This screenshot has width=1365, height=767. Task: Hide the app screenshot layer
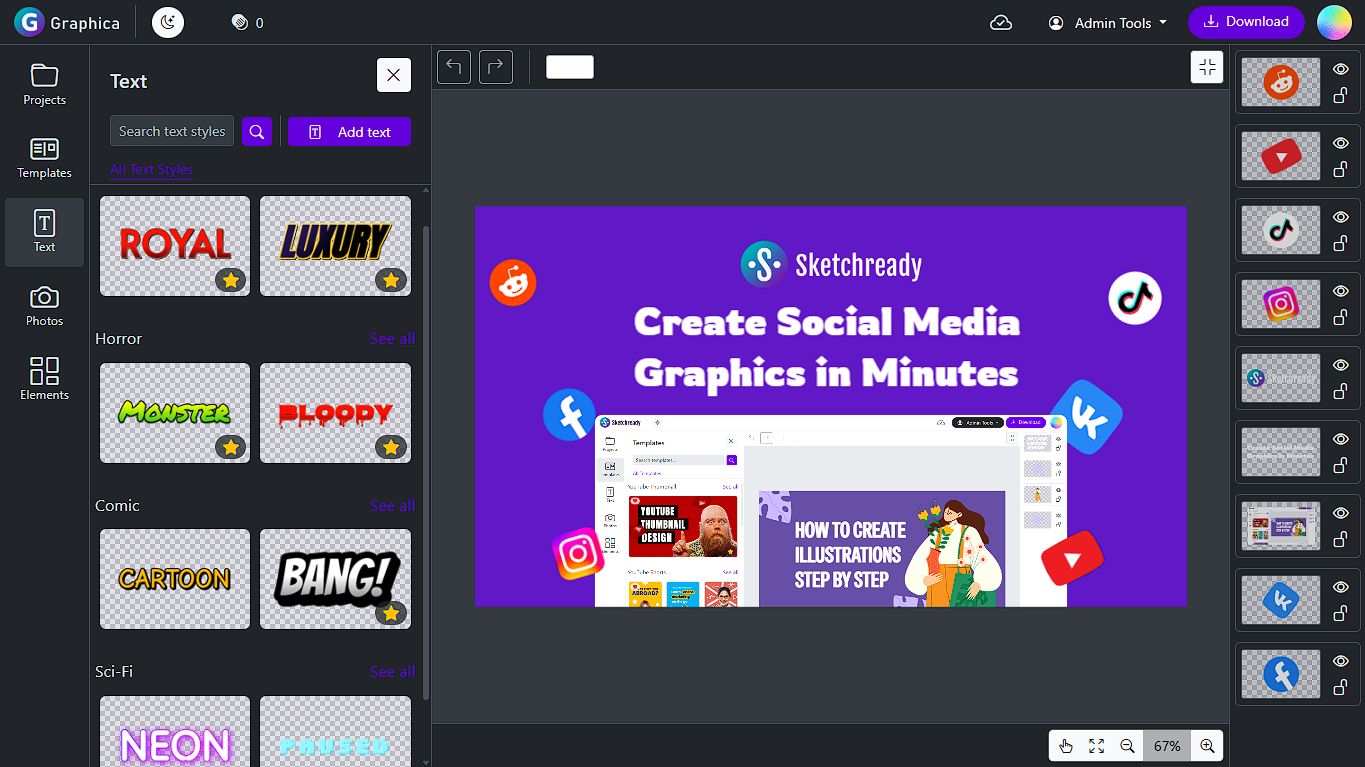[x=1341, y=514]
